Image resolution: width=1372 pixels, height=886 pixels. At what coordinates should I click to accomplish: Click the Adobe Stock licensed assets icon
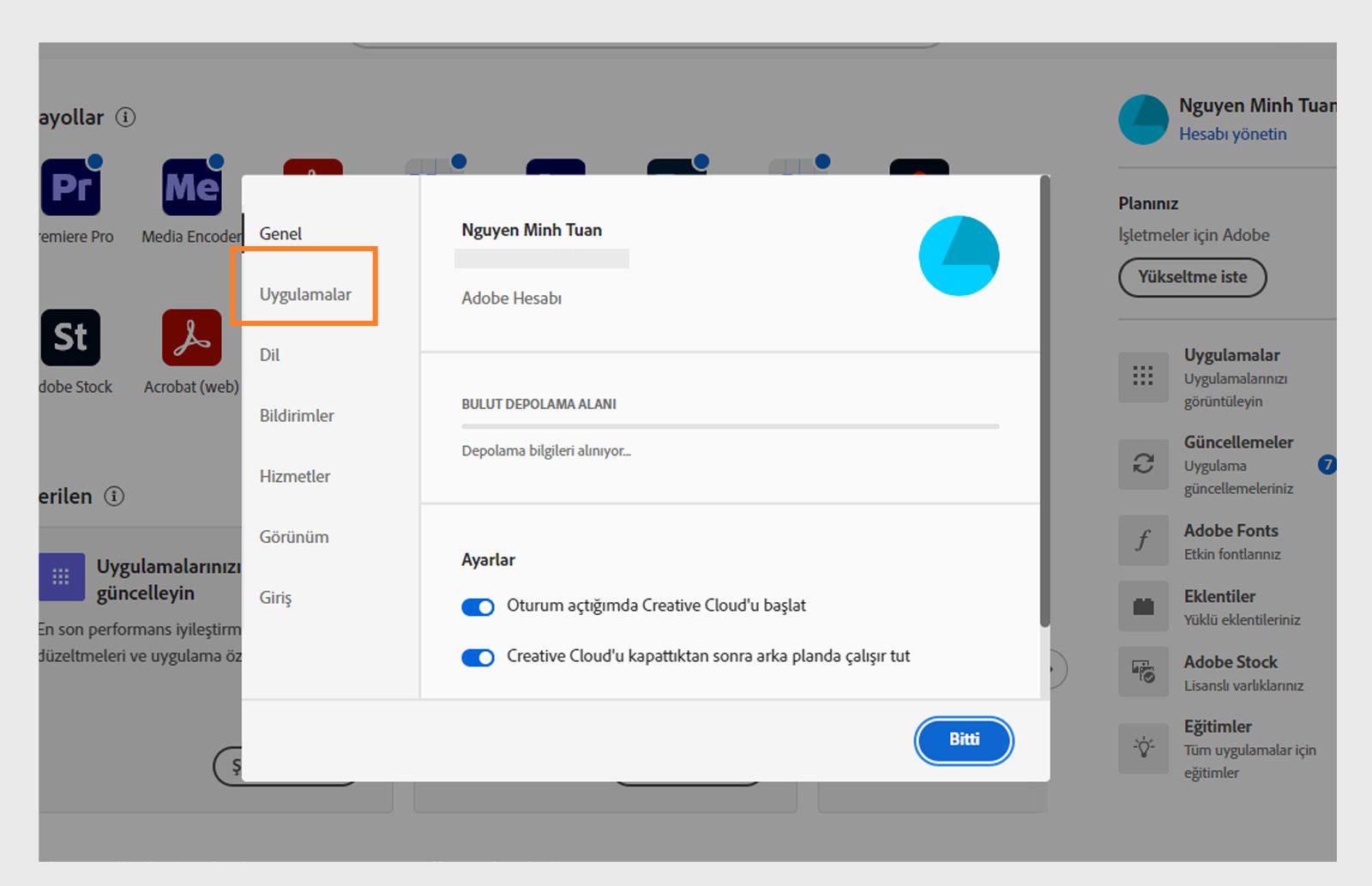pyautogui.click(x=1142, y=672)
